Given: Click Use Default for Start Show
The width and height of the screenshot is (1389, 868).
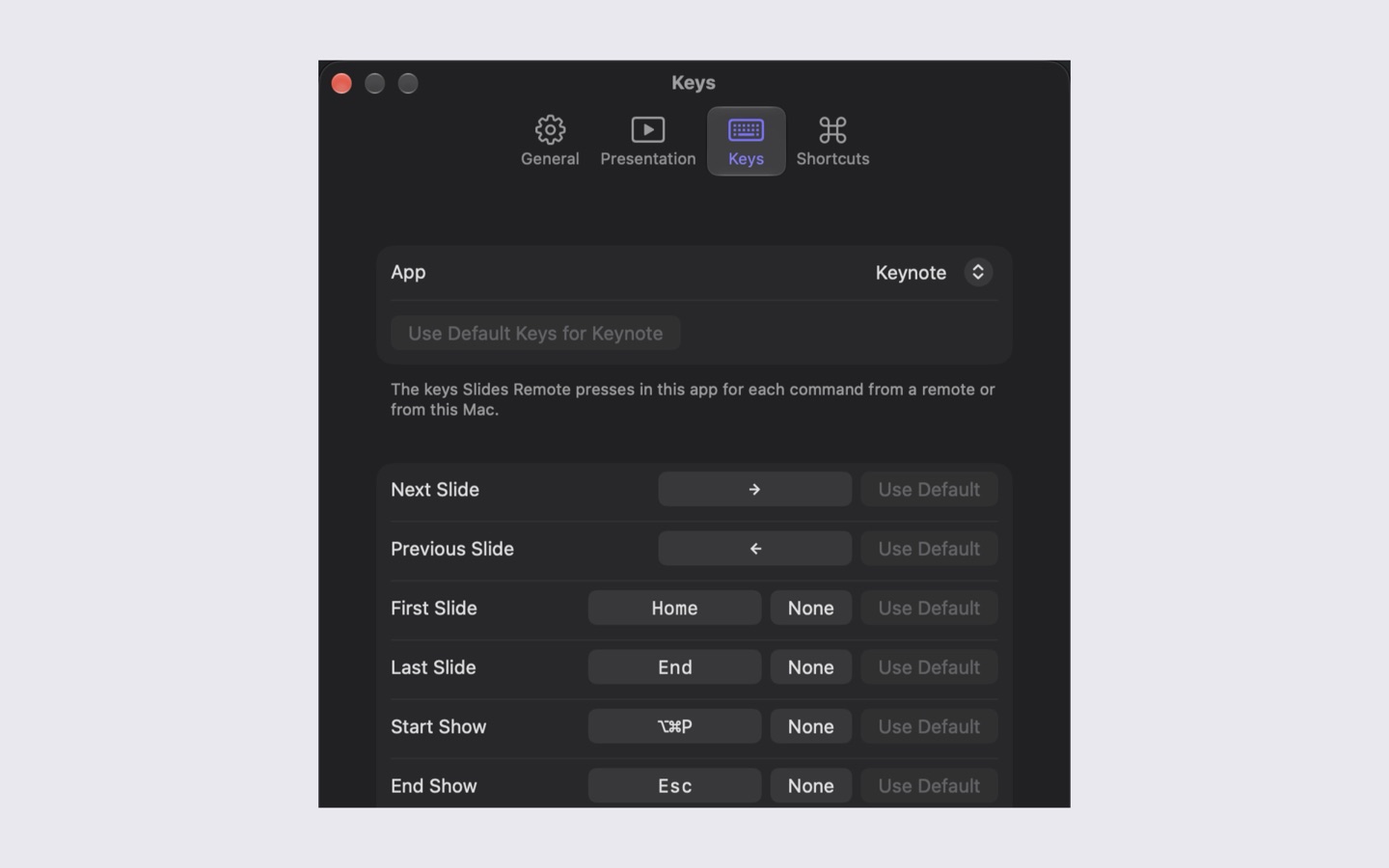Looking at the screenshot, I should [929, 726].
